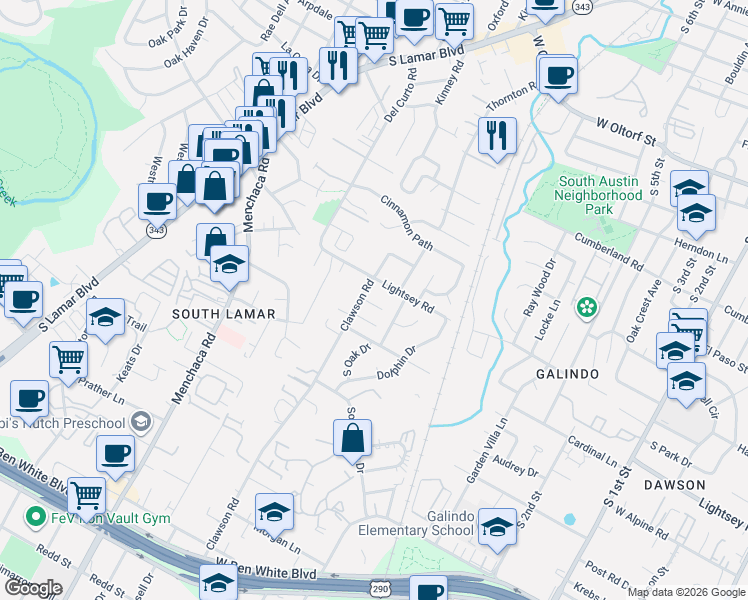Click South Austin Neighborhood Park label

(x=598, y=195)
